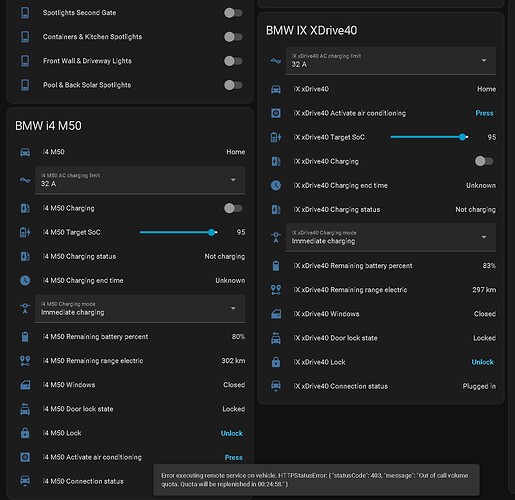This screenshot has width=515, height=500.
Task: Click the battery icon for iX xDrive40 Remaining battery percent
Action: [276, 266]
